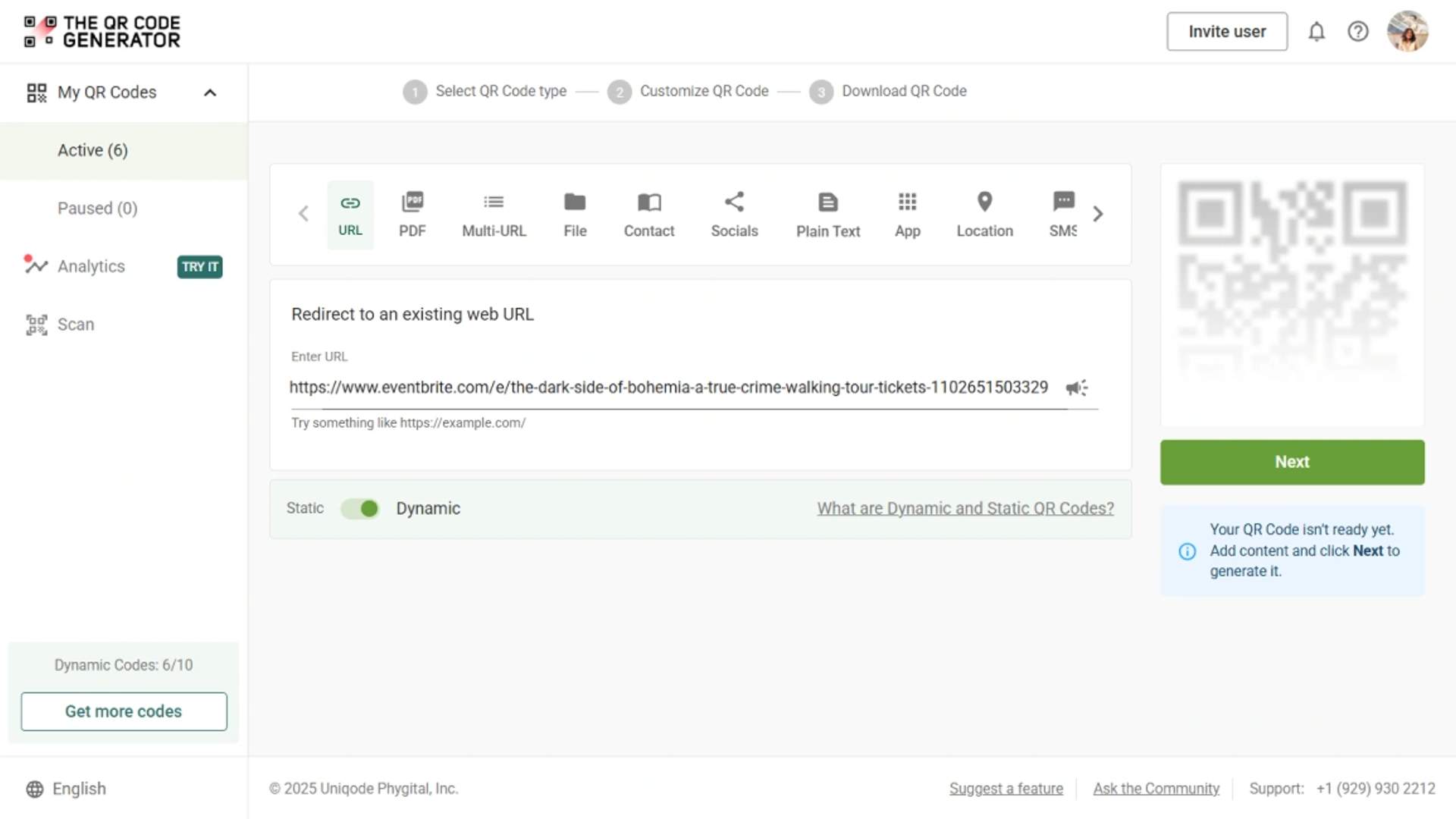Click the Dynamic label
The image size is (1456, 819).
[428, 508]
